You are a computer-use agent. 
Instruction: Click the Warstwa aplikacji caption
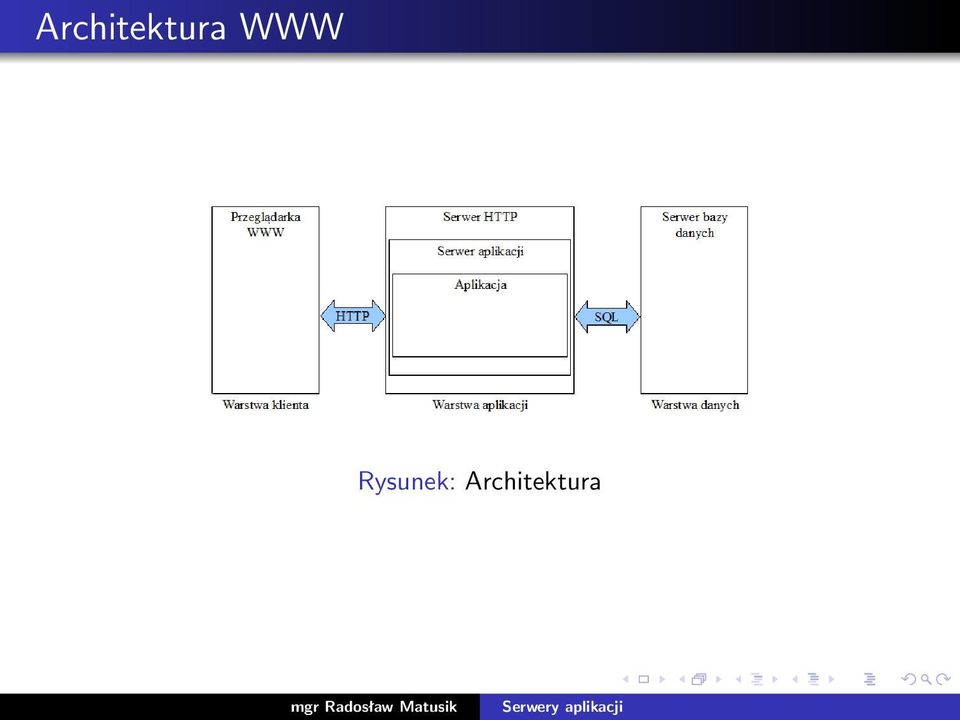480,405
